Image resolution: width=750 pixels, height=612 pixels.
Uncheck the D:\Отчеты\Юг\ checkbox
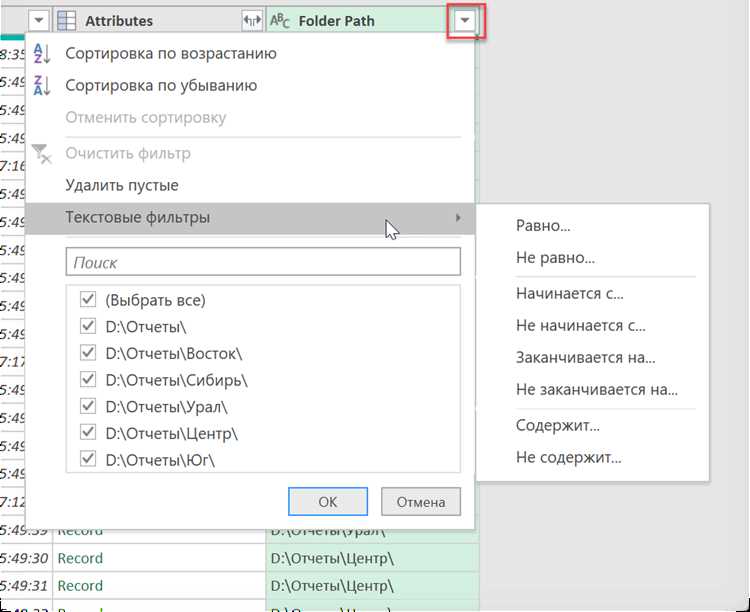point(88,459)
